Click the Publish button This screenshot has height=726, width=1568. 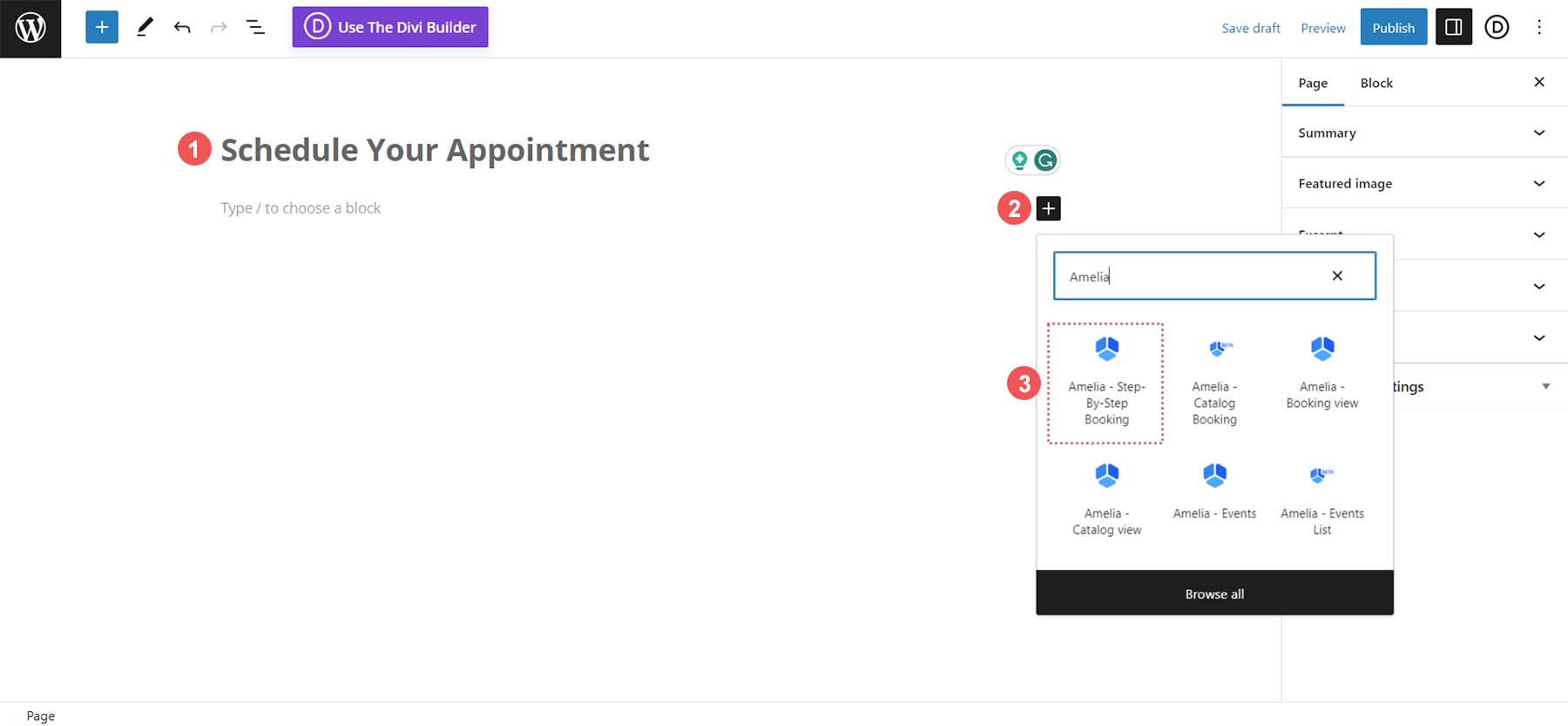click(x=1393, y=27)
